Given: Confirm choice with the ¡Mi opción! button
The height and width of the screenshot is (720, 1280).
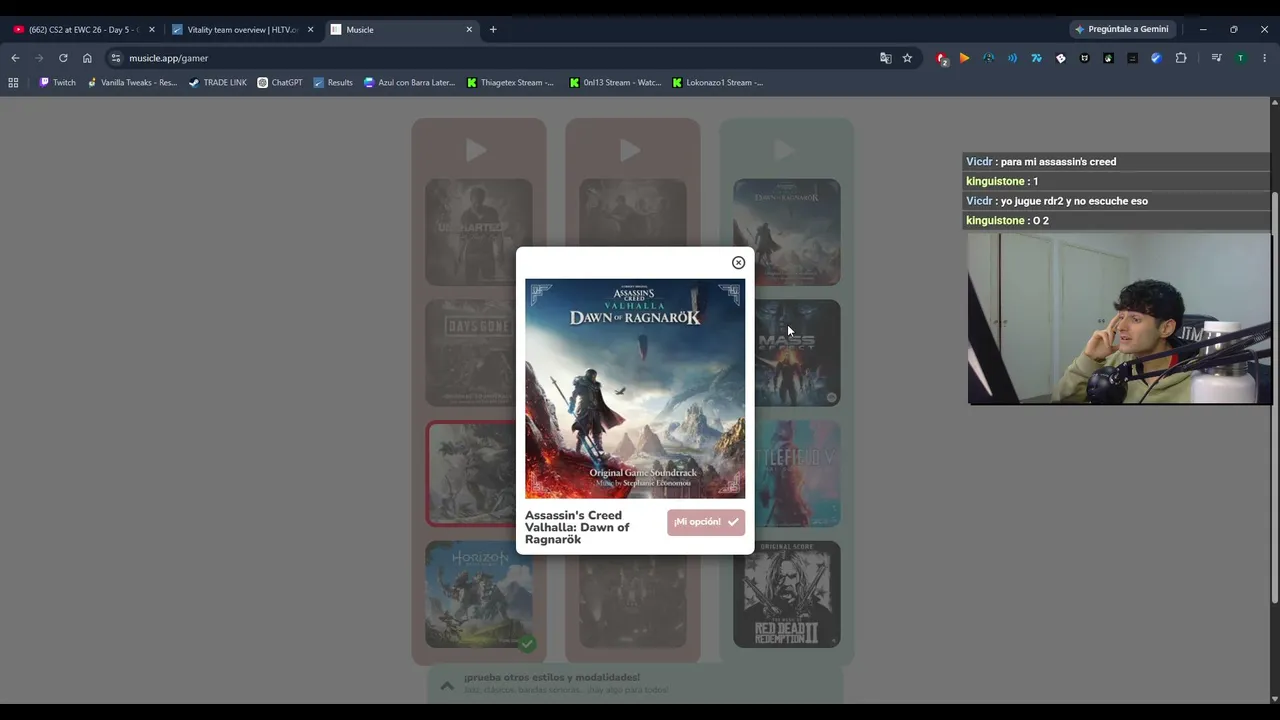Looking at the screenshot, I should [706, 522].
